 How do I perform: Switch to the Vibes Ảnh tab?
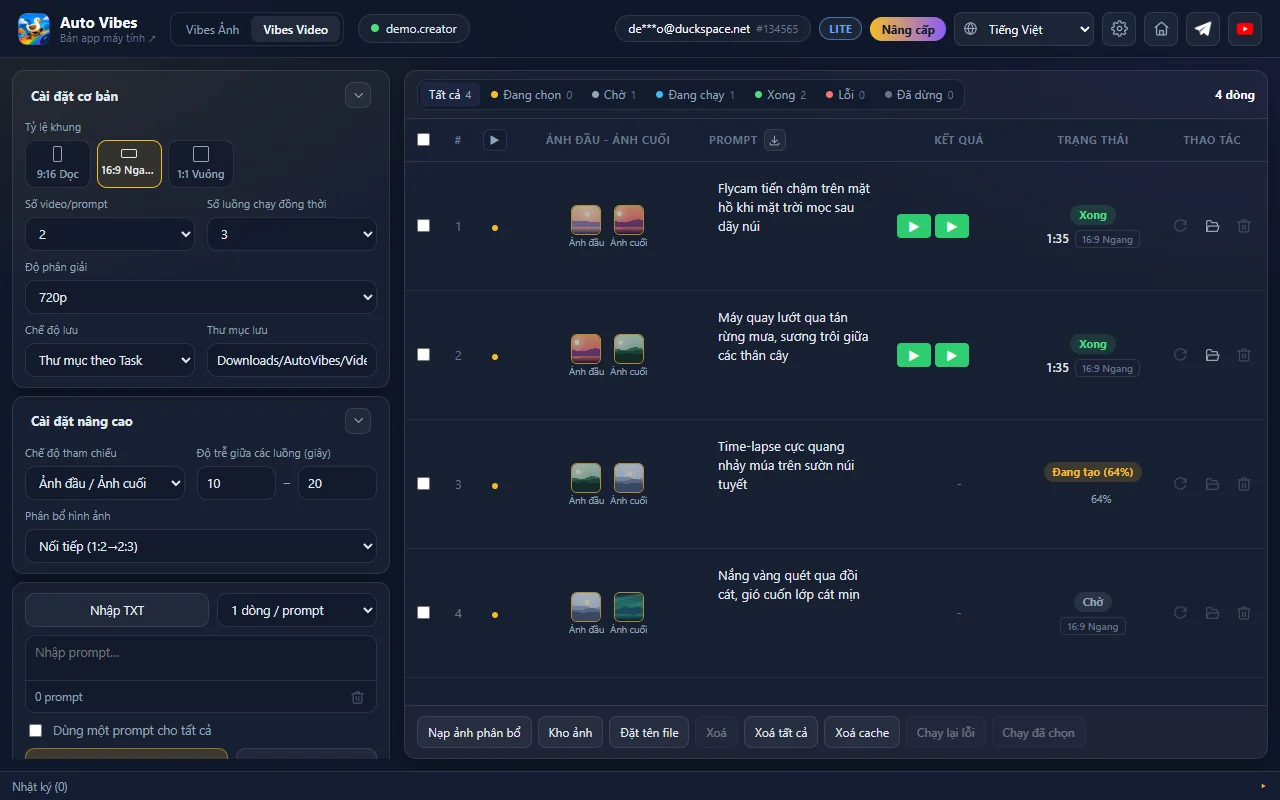(x=213, y=29)
